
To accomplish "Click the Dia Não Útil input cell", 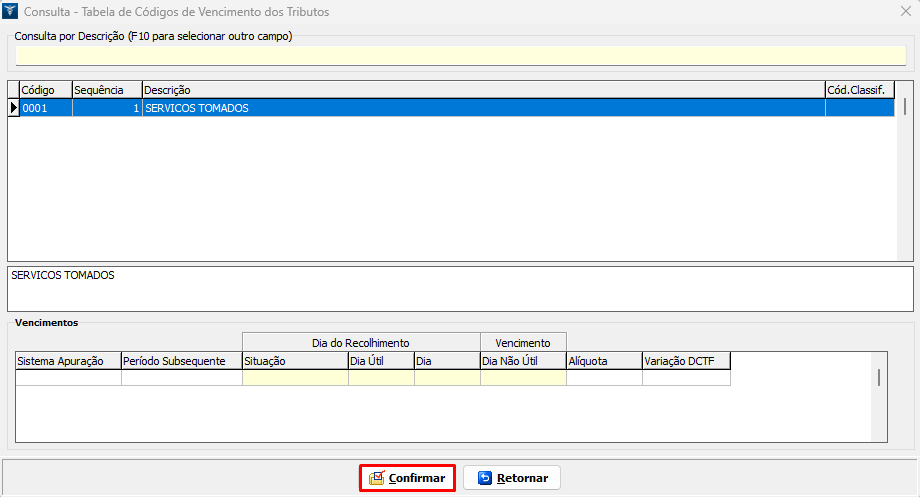I will click(523, 378).
